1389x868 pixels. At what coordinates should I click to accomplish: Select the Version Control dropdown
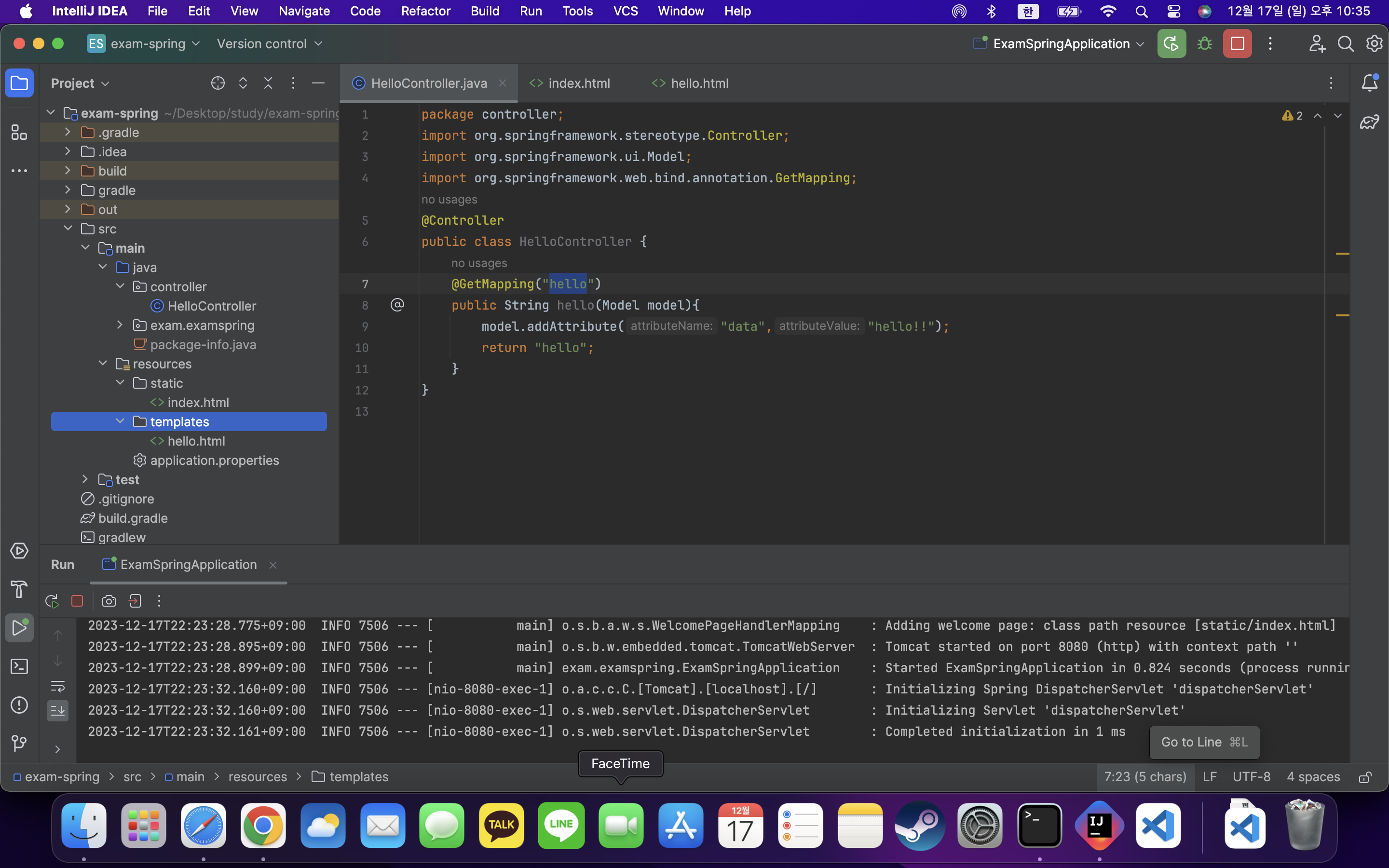pos(271,43)
